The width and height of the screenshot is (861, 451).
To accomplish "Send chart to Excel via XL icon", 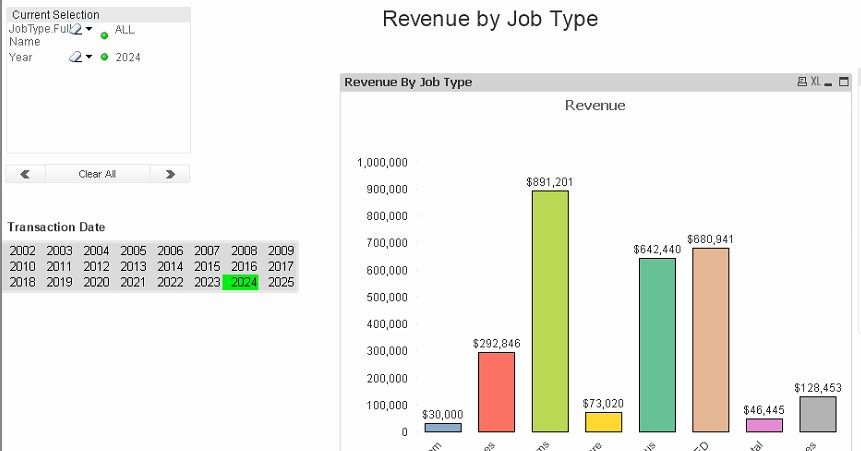I will coord(815,82).
